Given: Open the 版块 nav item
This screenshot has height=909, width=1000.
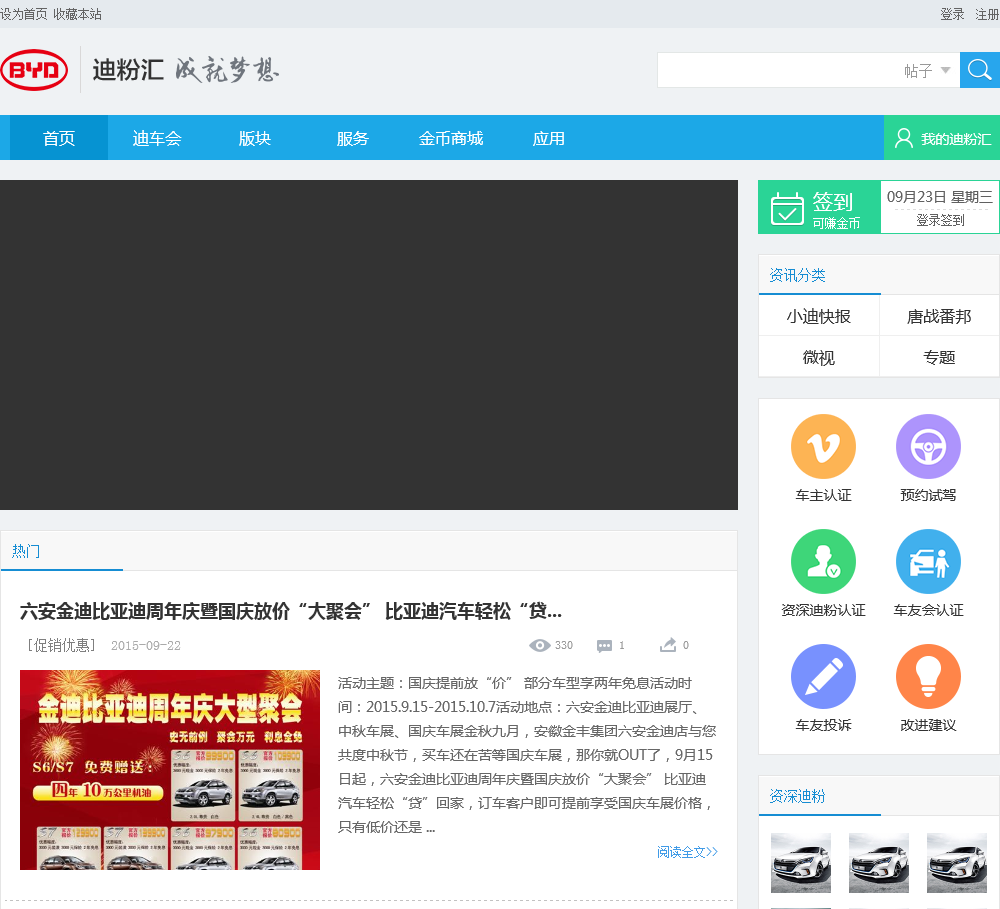Looking at the screenshot, I should (255, 138).
